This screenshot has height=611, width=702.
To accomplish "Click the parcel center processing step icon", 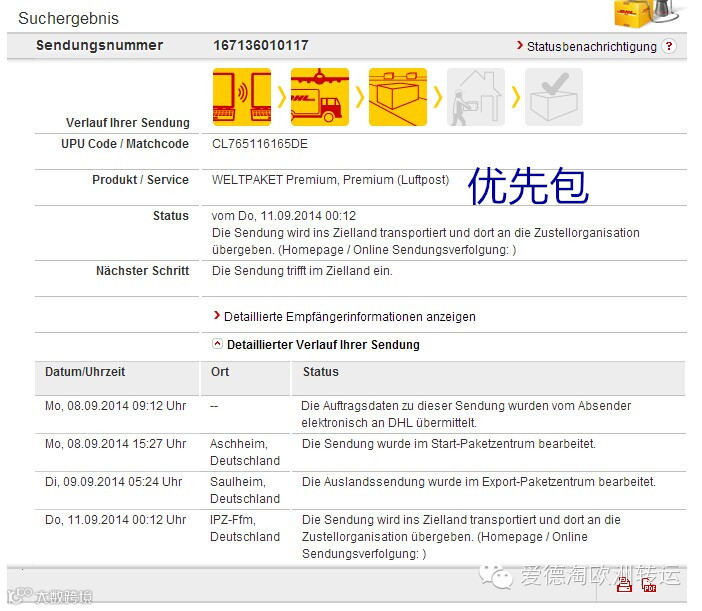I will coord(398,97).
